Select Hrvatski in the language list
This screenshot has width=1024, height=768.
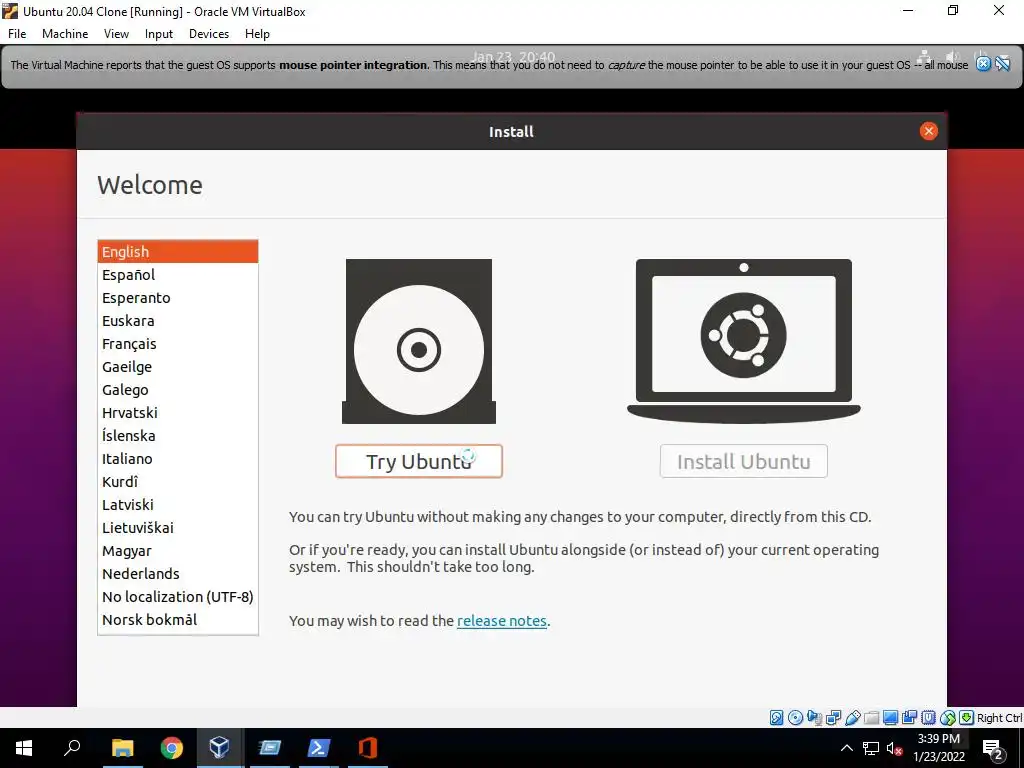tap(178, 413)
